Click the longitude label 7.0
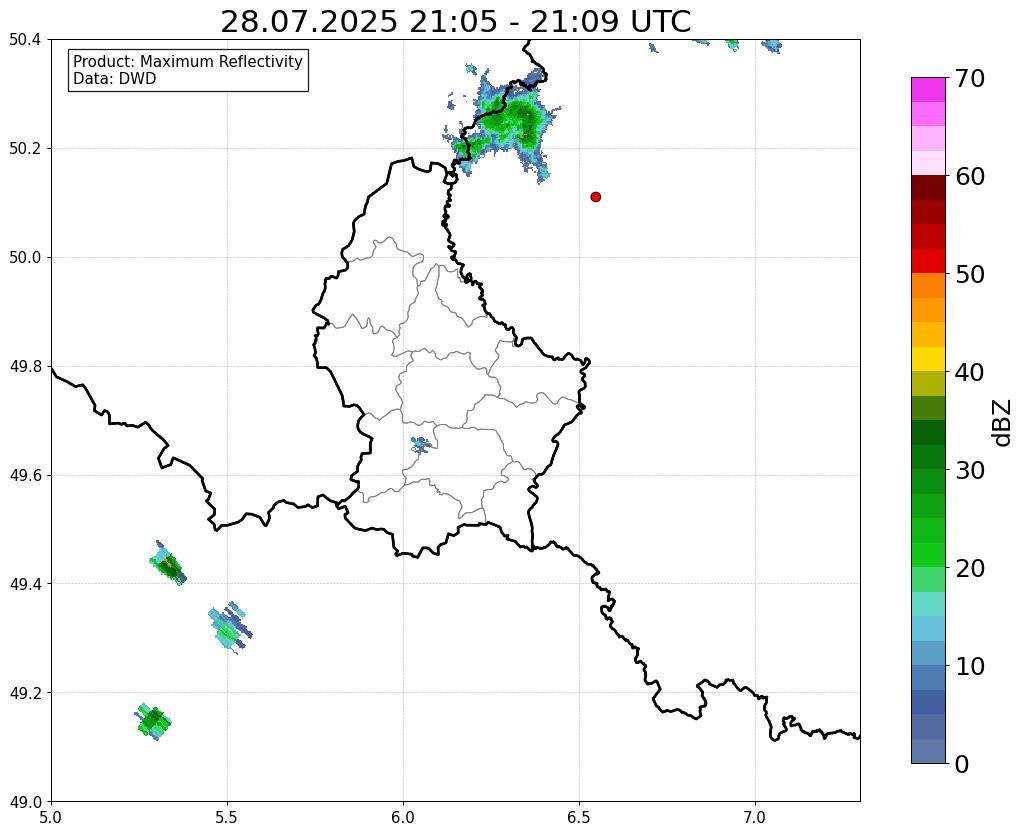1023x834 pixels. [755, 817]
